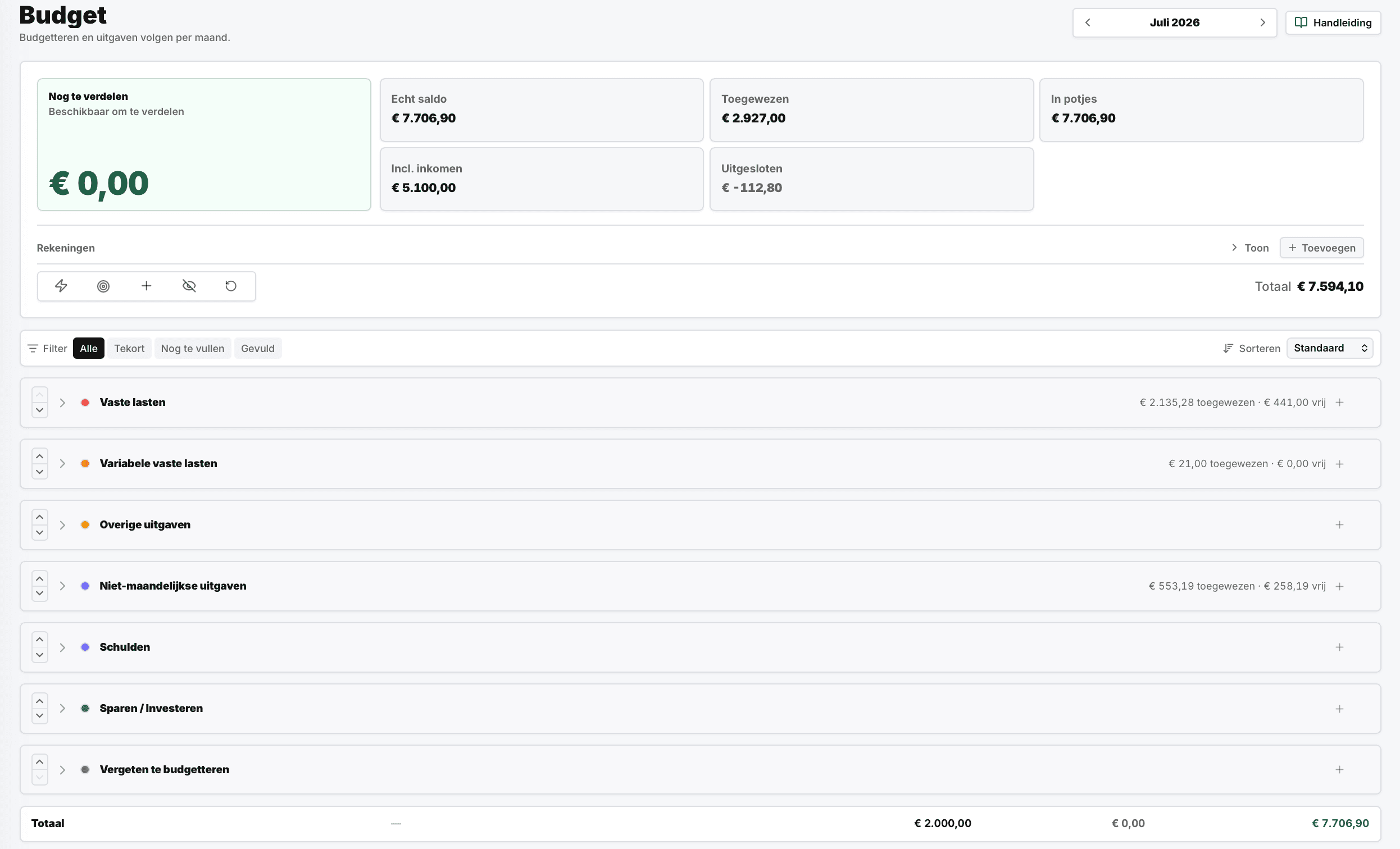
Task: Open the Handleiding guide
Action: pos(1333,22)
